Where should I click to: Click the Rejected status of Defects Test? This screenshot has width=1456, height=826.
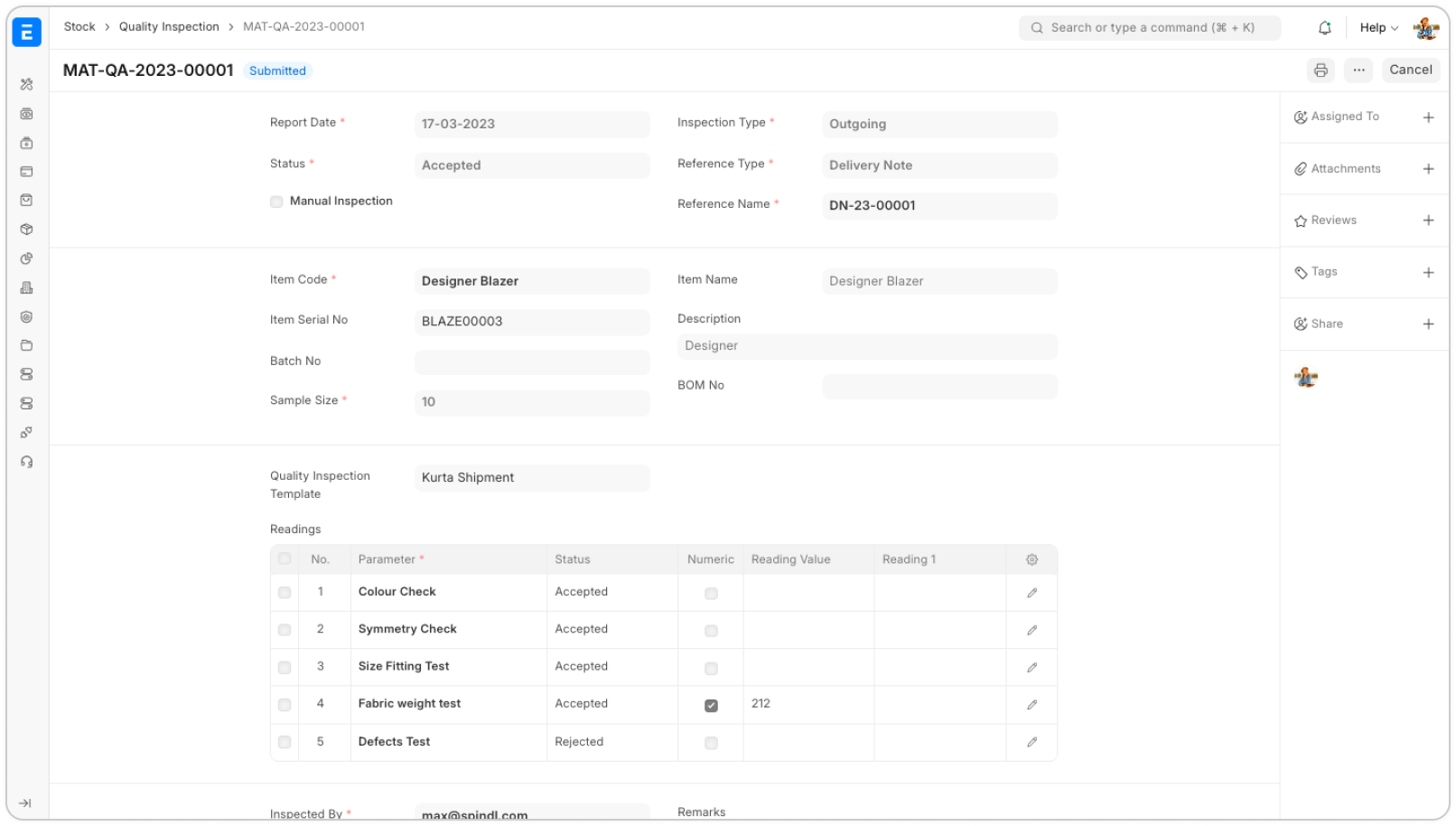pos(579,742)
